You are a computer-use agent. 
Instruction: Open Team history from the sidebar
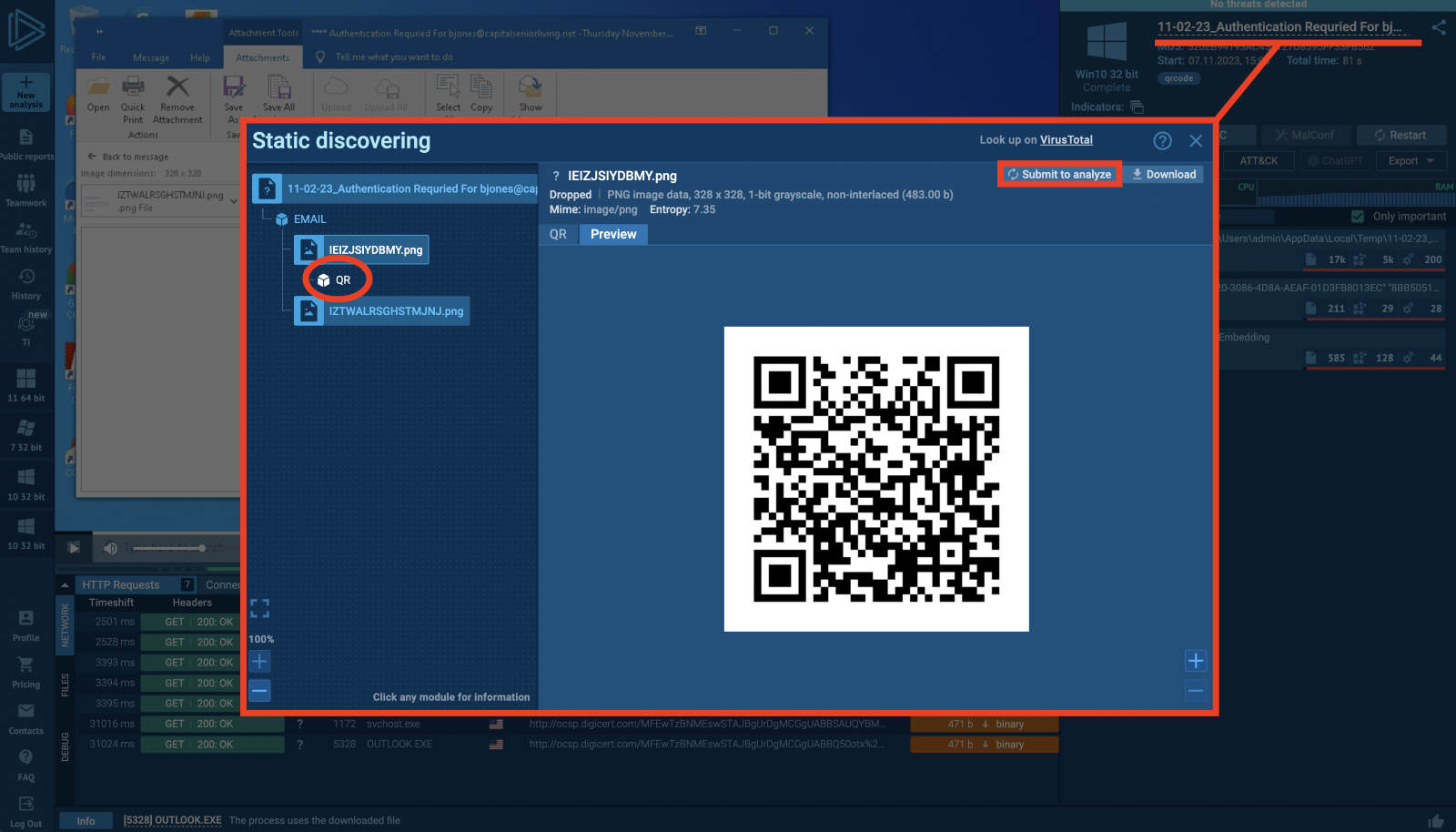(x=25, y=235)
